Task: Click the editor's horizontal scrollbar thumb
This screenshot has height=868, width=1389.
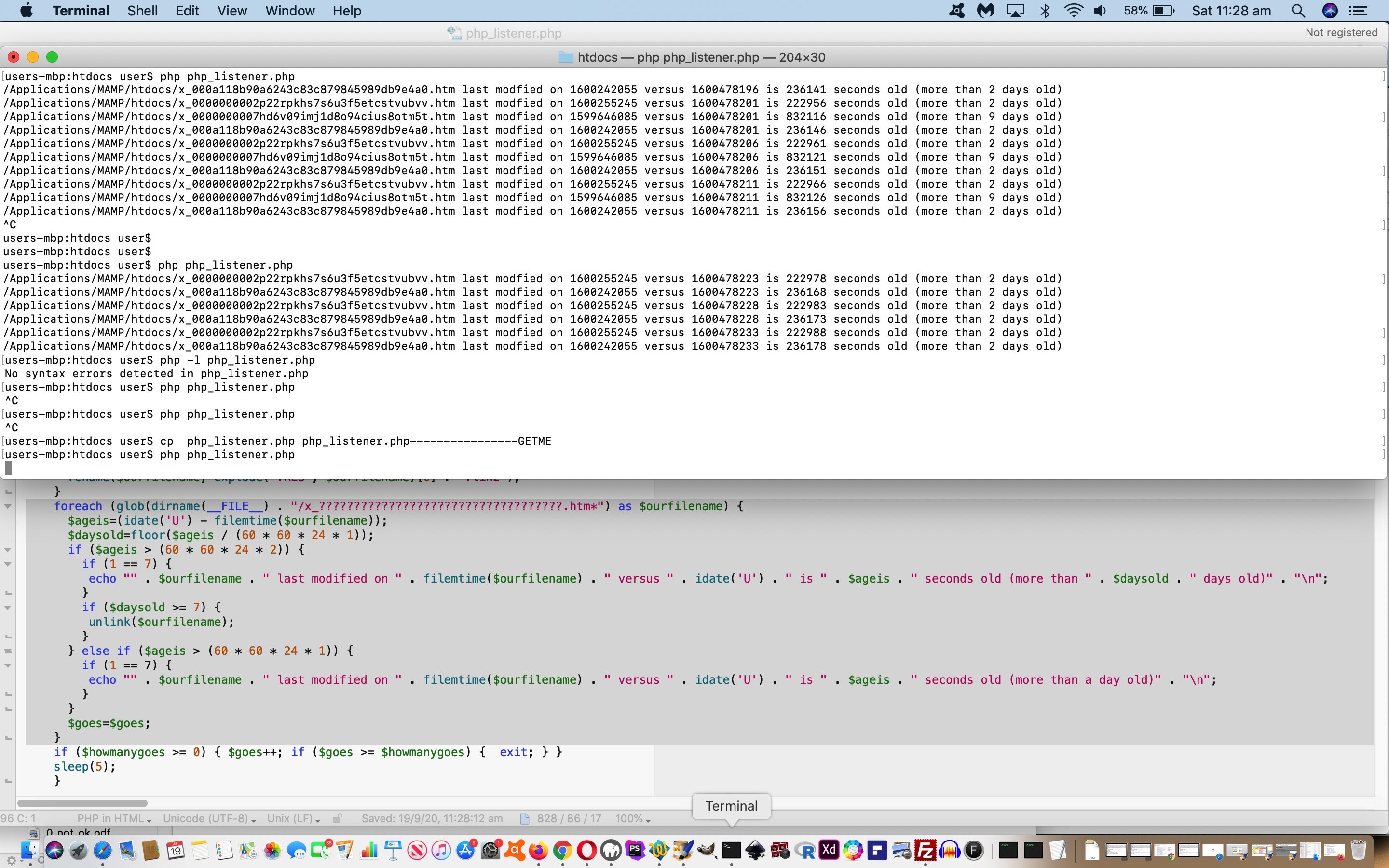Action: (82, 803)
